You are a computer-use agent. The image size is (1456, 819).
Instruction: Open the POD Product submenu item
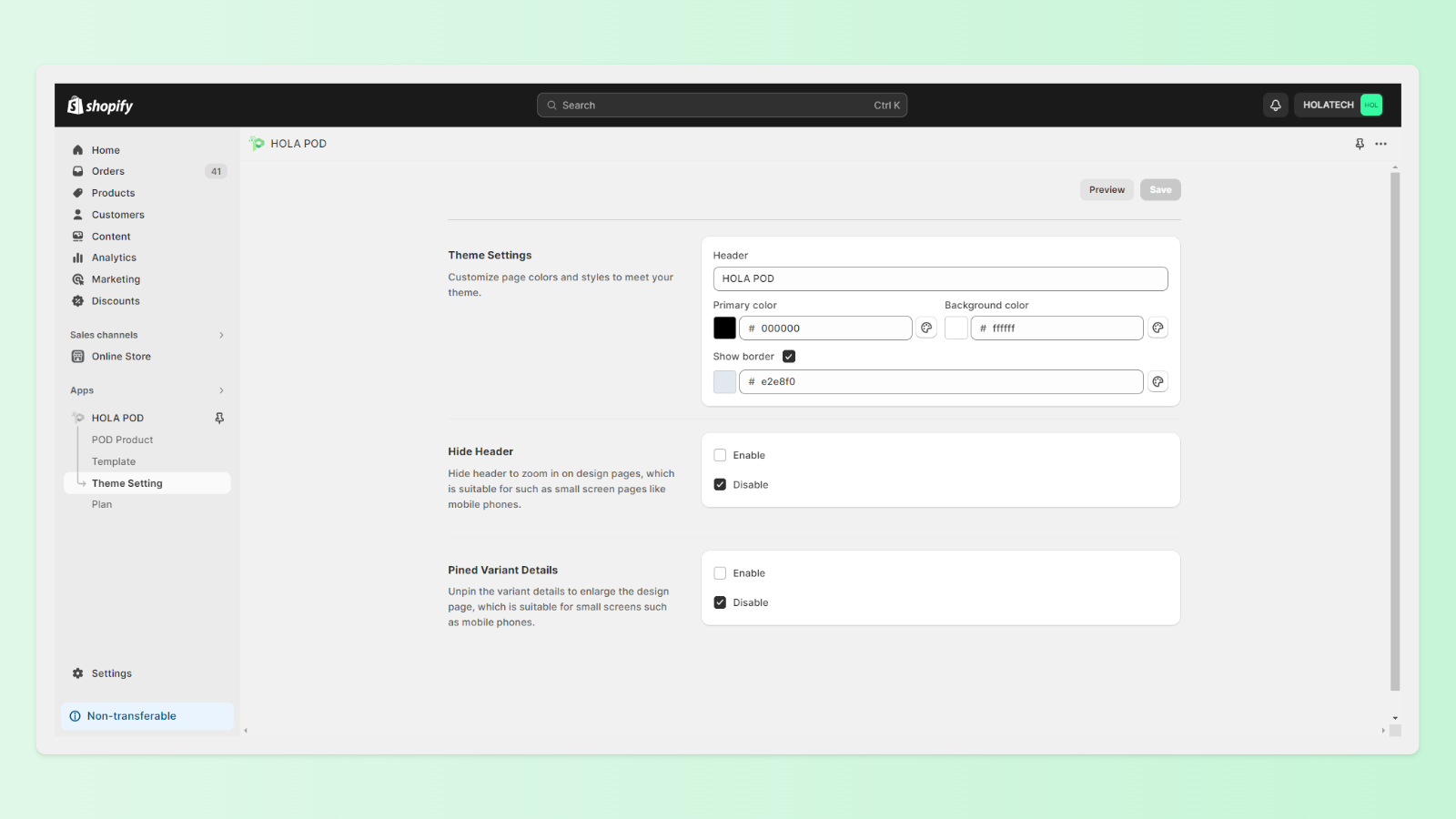(x=122, y=440)
